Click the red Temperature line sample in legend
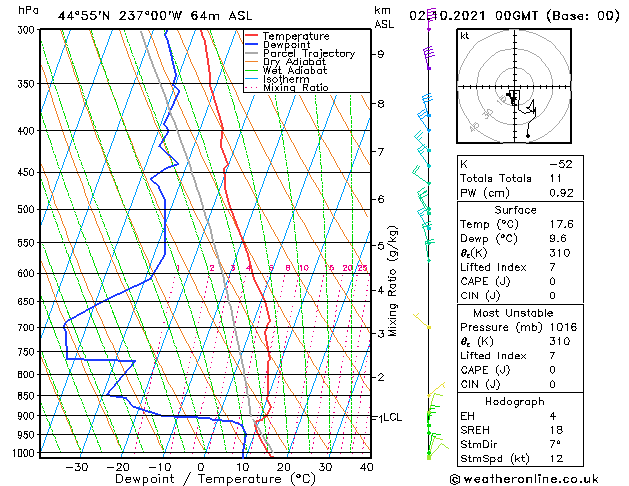 click(252, 36)
